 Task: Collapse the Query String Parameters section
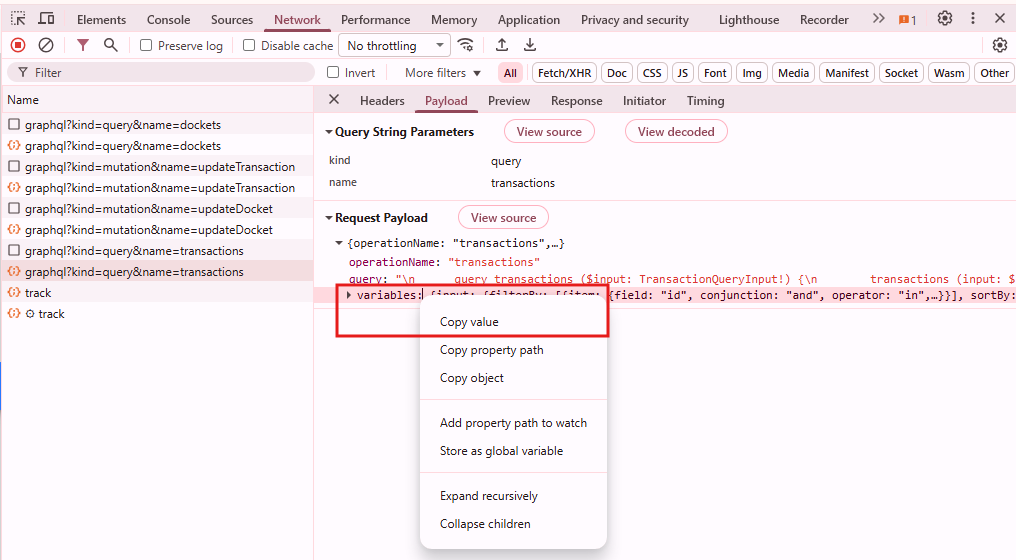point(328,132)
